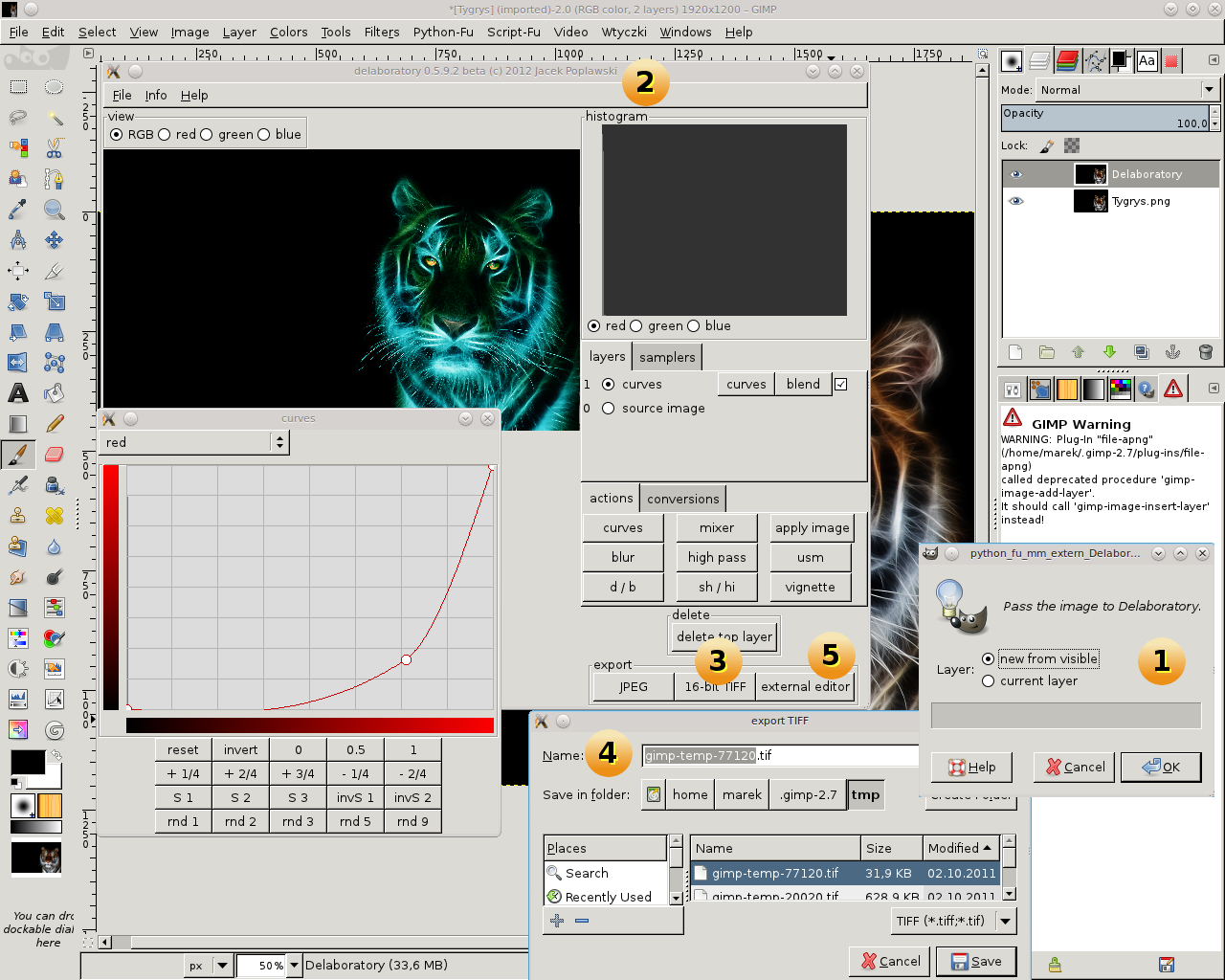Screen dimensions: 1225x980
Task: Select the RGB view radio button
Action: coord(117,135)
